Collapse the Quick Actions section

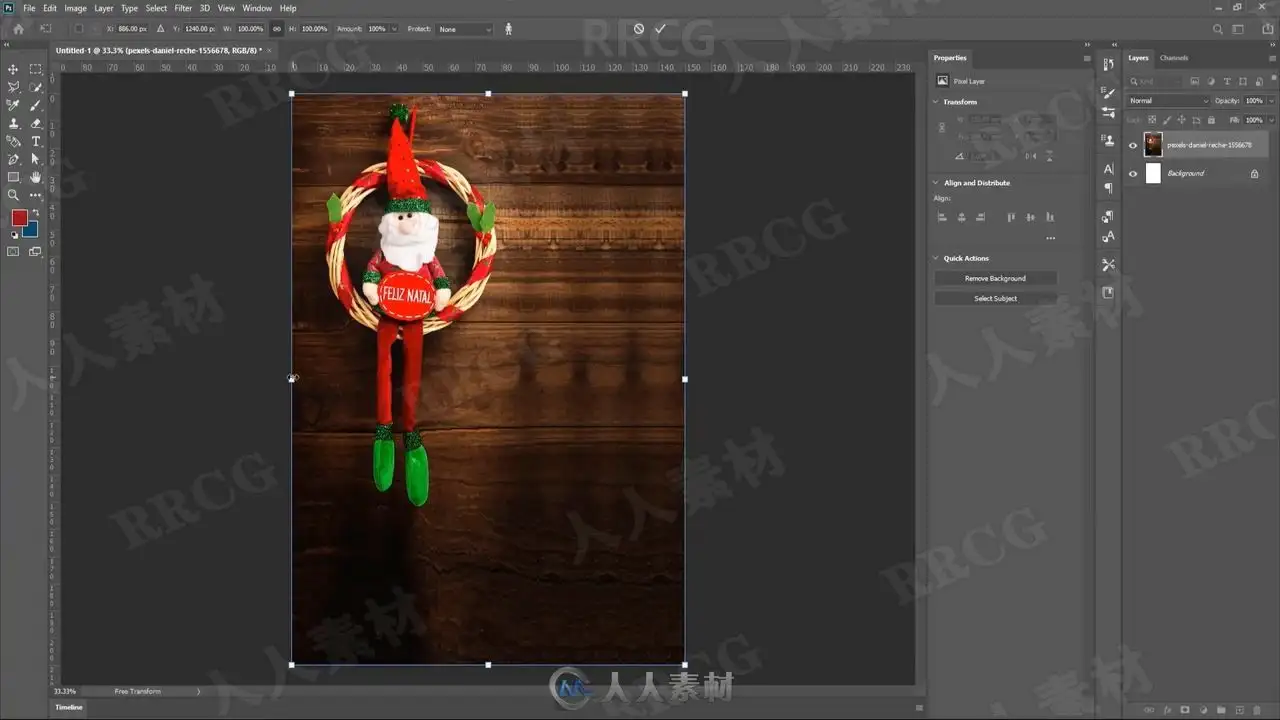936,258
